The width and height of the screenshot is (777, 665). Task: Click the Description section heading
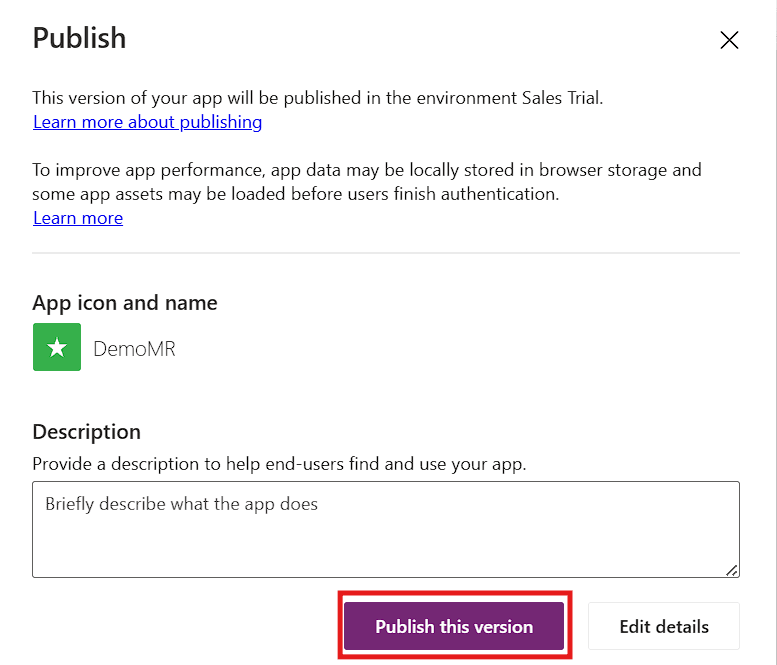(87, 432)
